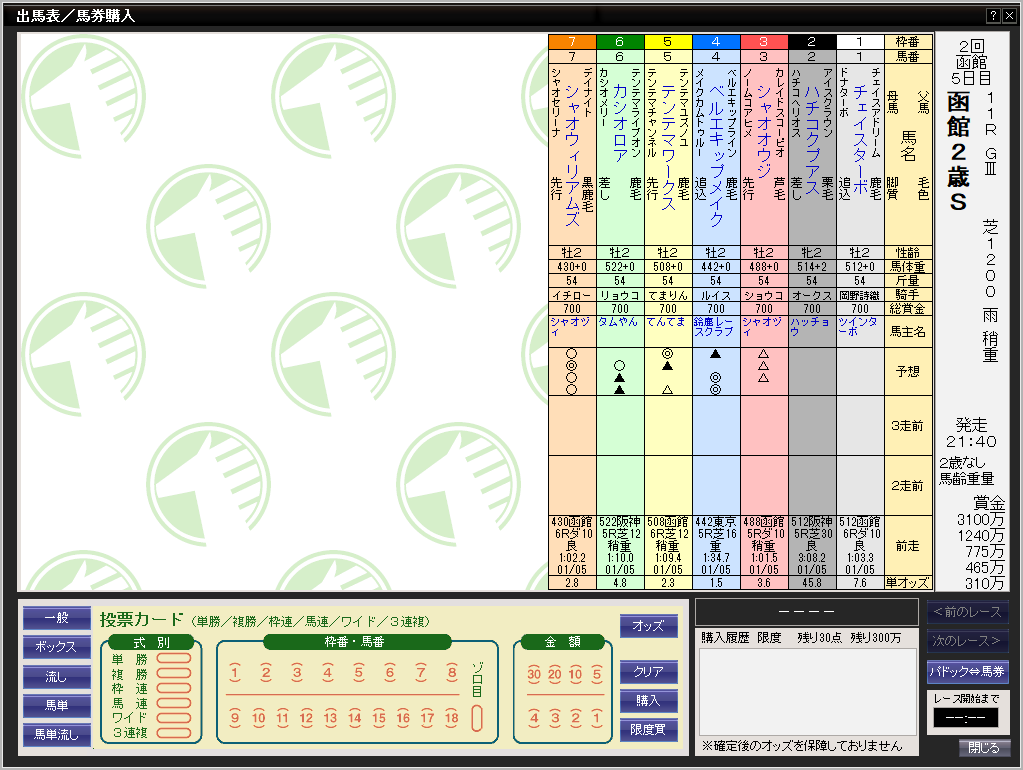
Task: Click jockey name 岡野詩織
Action: 860,295
